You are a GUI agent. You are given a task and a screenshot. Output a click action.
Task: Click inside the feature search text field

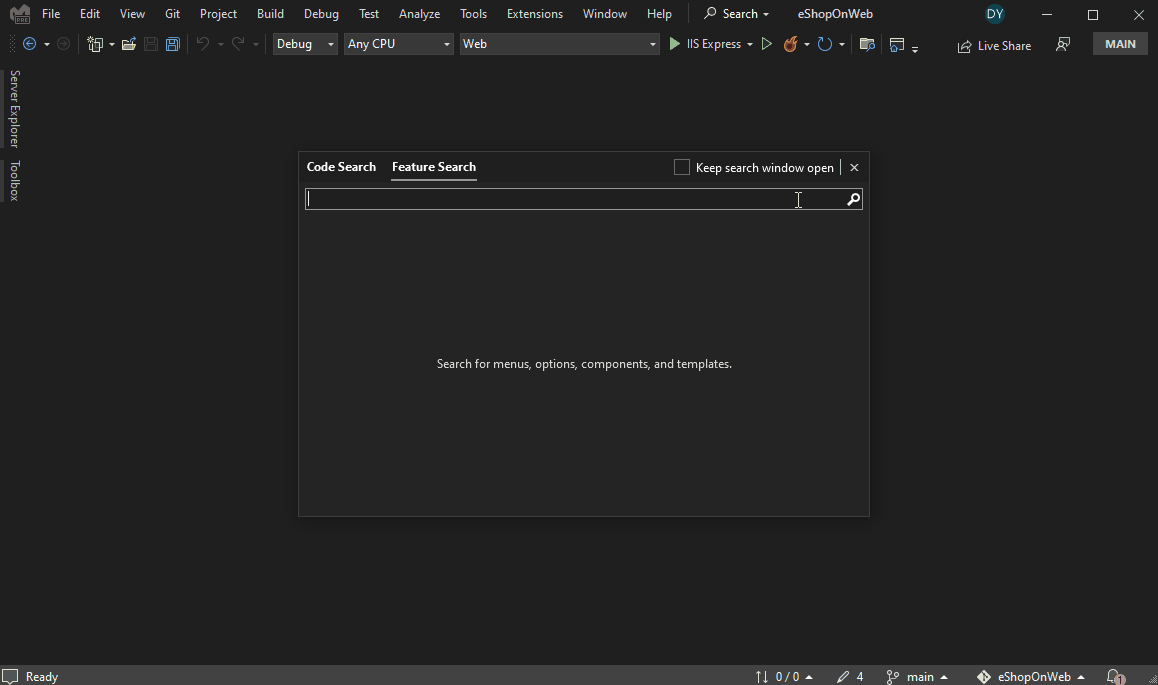click(x=570, y=199)
